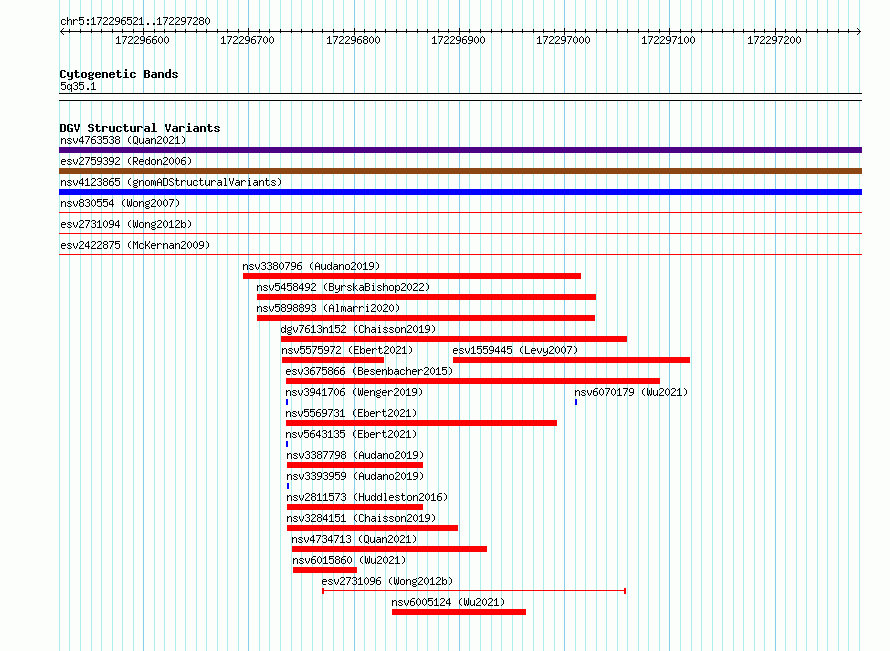Select red bar under nsv3387798 (Audano2019)
This screenshot has height=651, width=890.
(355, 465)
